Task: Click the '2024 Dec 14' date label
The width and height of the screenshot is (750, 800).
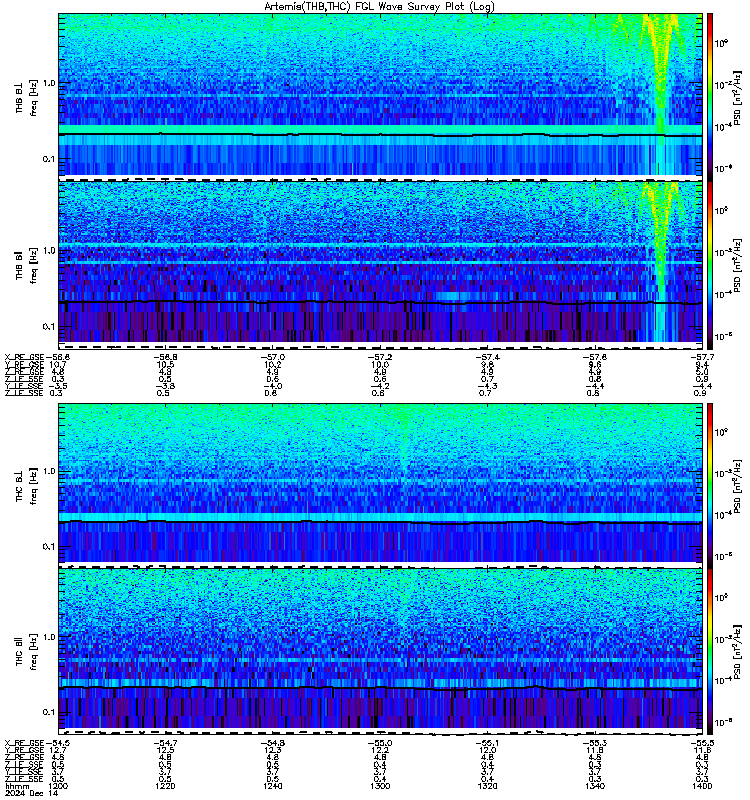Action: [32, 793]
